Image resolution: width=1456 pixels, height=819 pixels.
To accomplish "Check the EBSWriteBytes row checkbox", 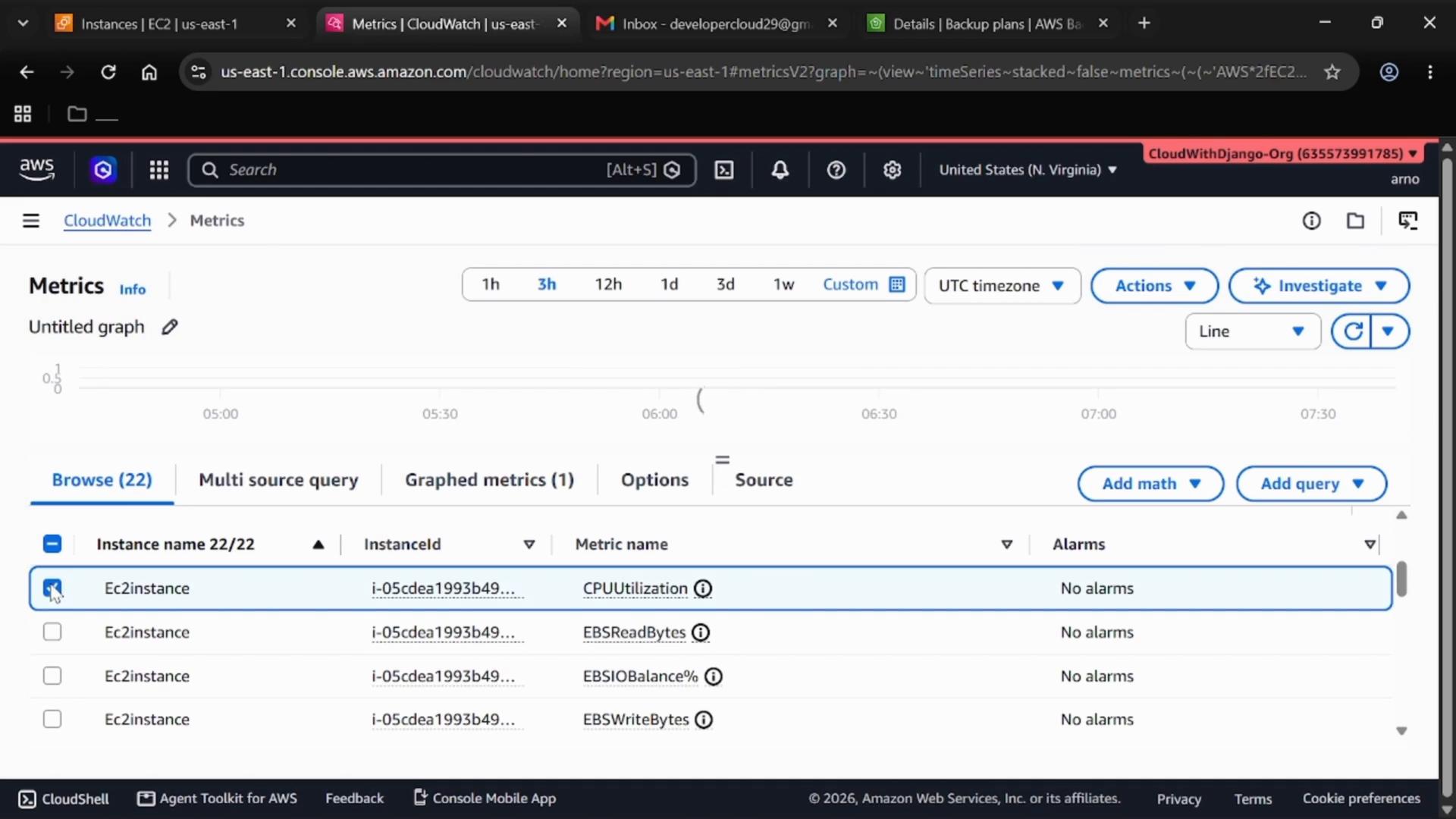I will (x=52, y=719).
